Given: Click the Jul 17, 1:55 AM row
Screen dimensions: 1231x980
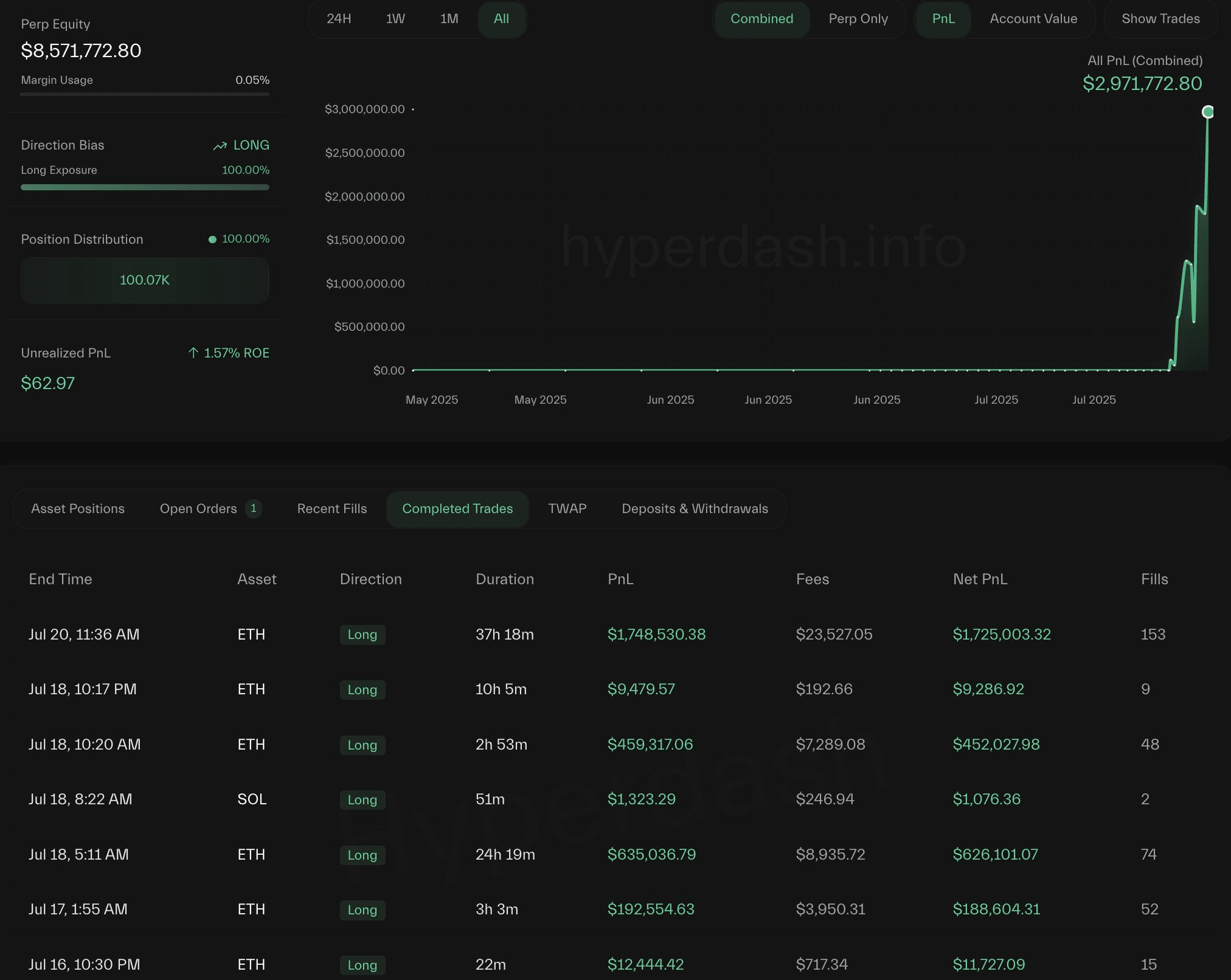Looking at the screenshot, I should pos(611,909).
